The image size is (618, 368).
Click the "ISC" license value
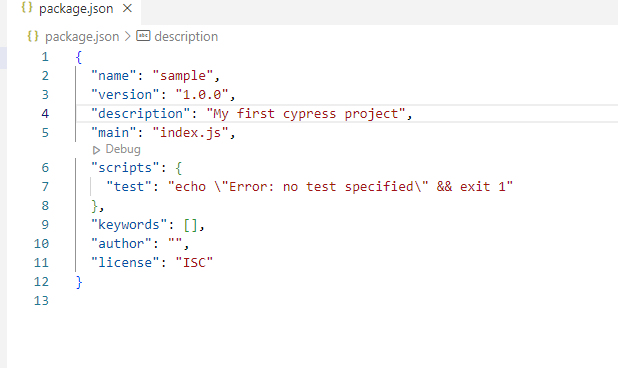pyautogui.click(x=194, y=262)
